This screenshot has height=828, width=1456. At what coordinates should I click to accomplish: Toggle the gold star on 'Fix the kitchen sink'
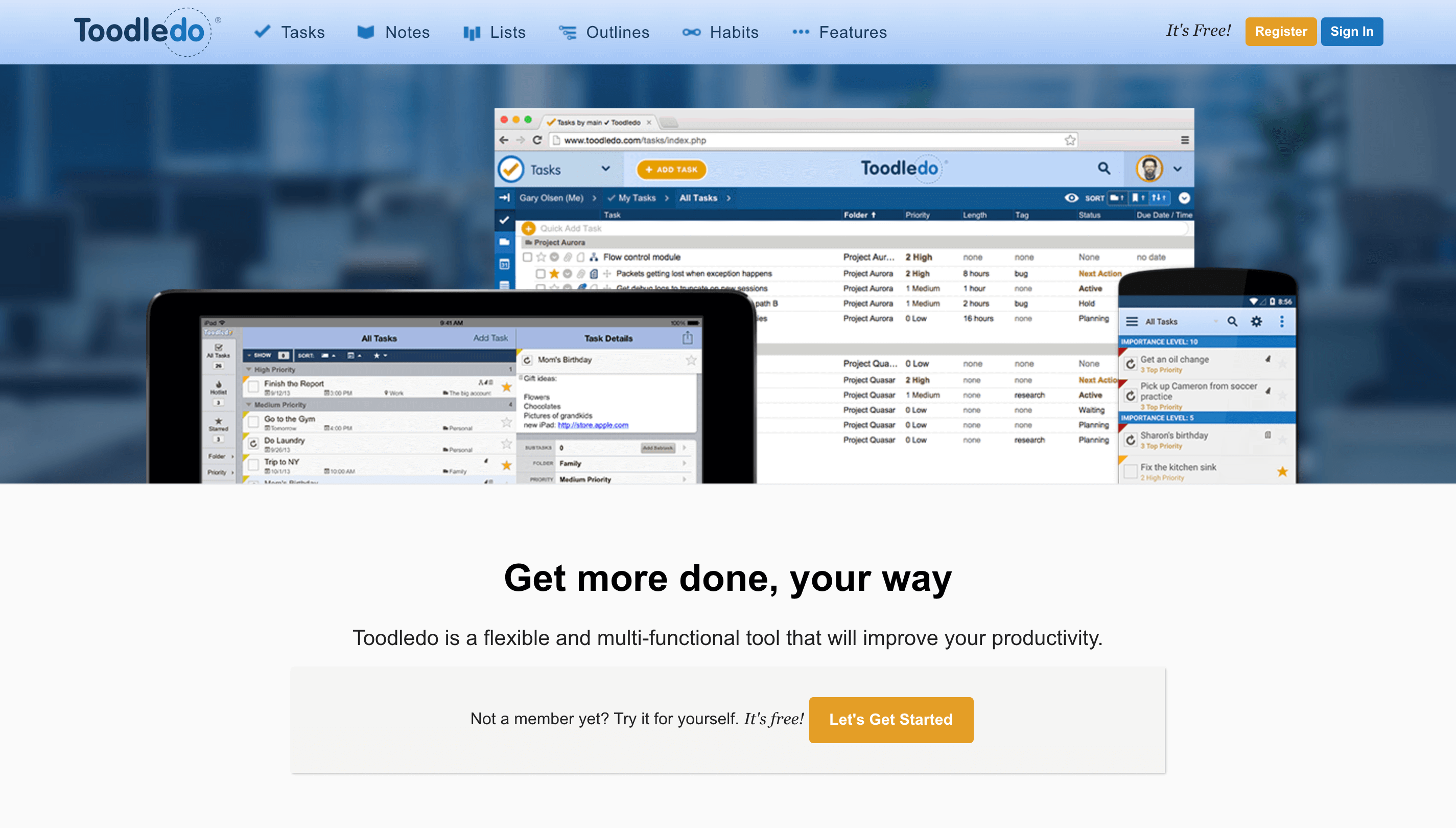1282,471
